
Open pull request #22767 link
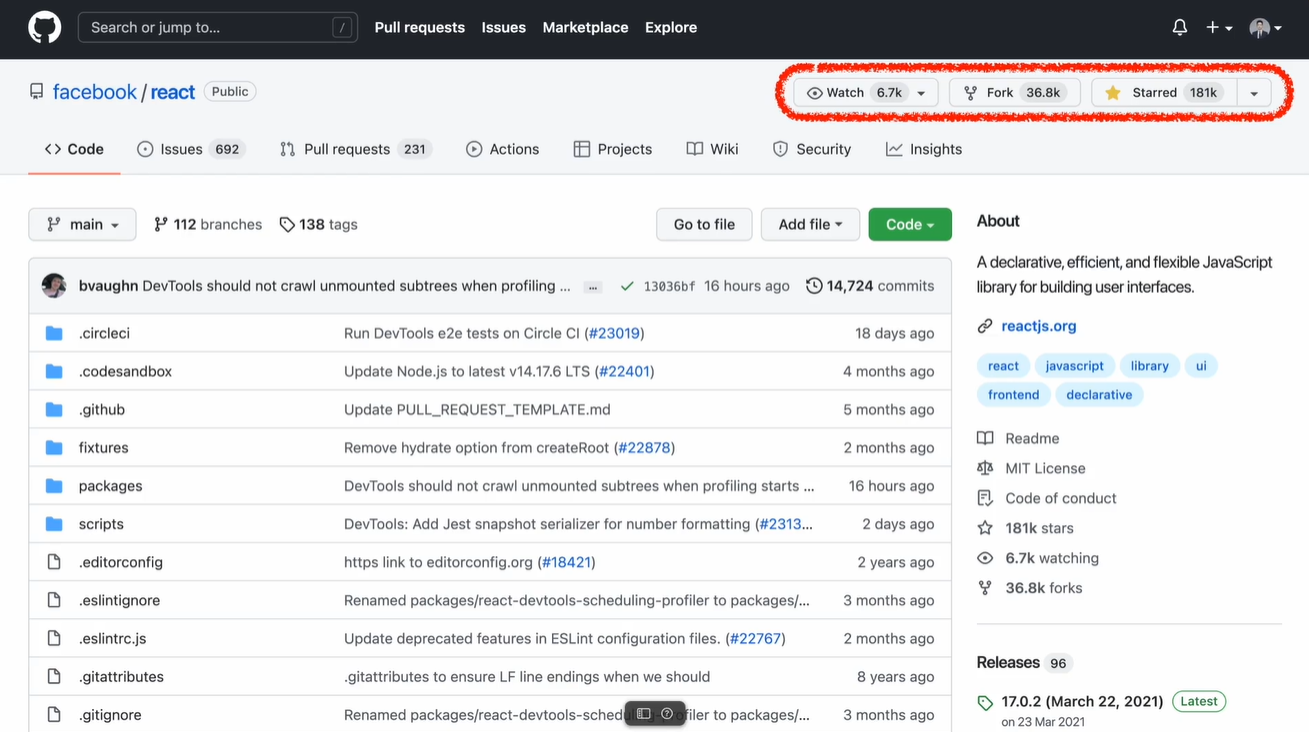tap(755, 638)
